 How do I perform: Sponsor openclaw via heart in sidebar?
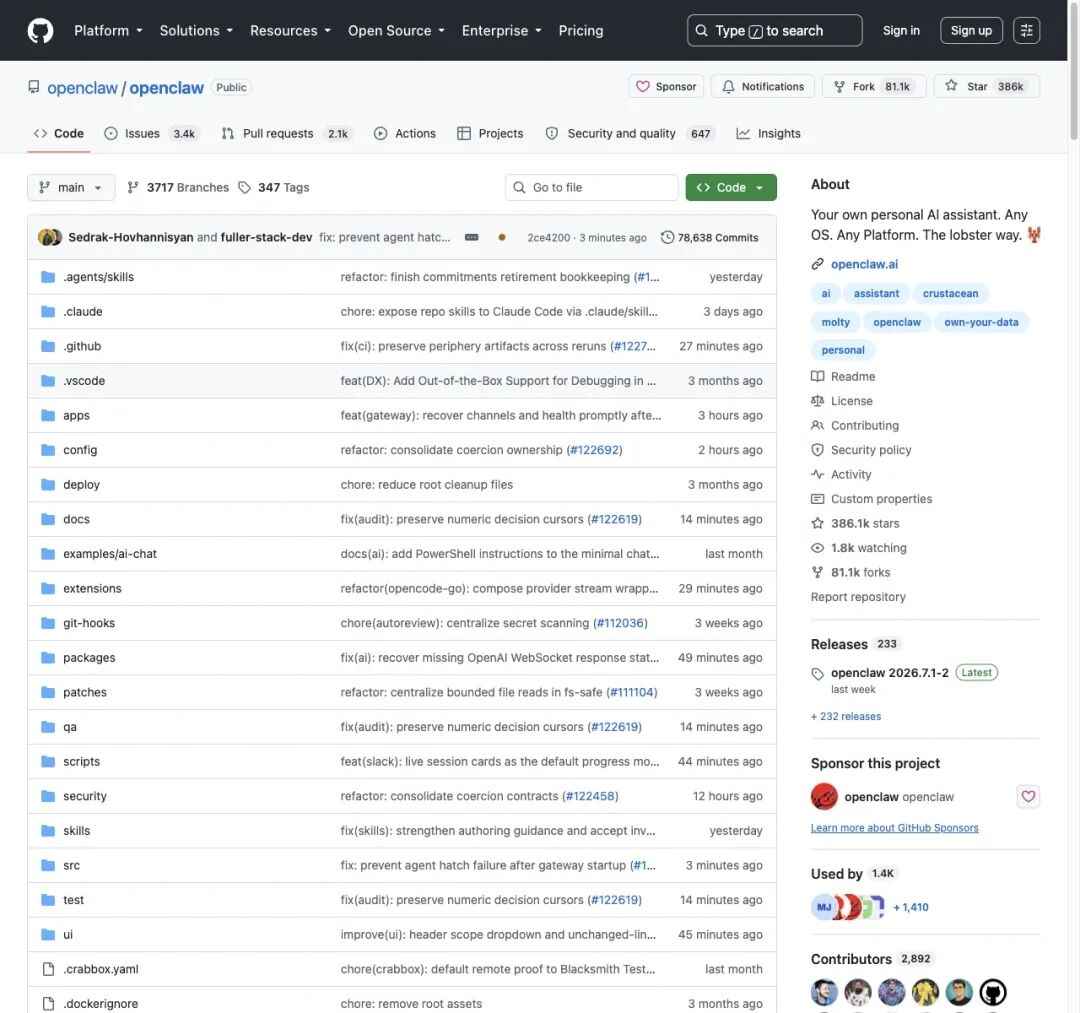(x=1028, y=797)
